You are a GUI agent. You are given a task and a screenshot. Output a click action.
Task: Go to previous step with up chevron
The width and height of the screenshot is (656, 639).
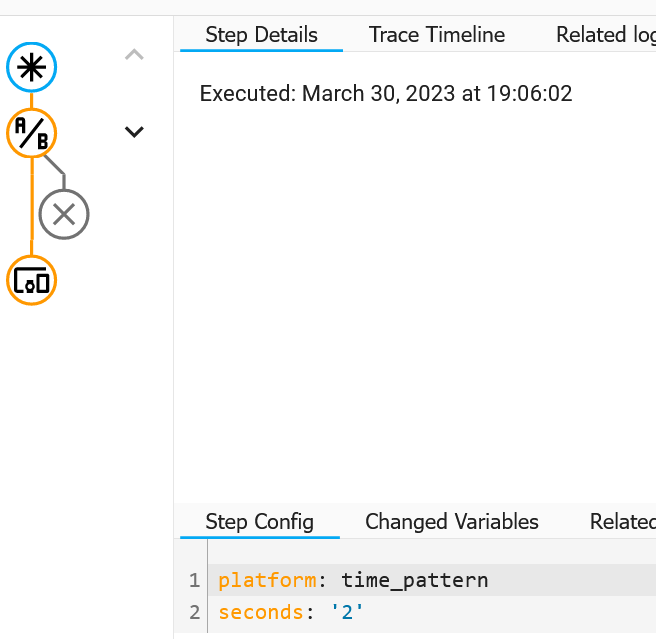point(134,55)
